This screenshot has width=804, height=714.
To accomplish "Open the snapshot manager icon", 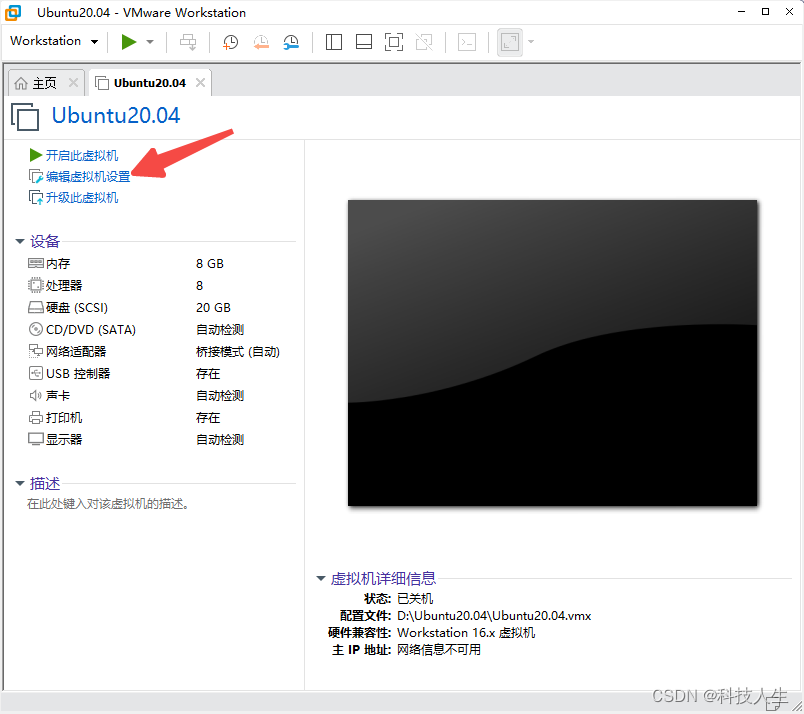I will pos(291,42).
